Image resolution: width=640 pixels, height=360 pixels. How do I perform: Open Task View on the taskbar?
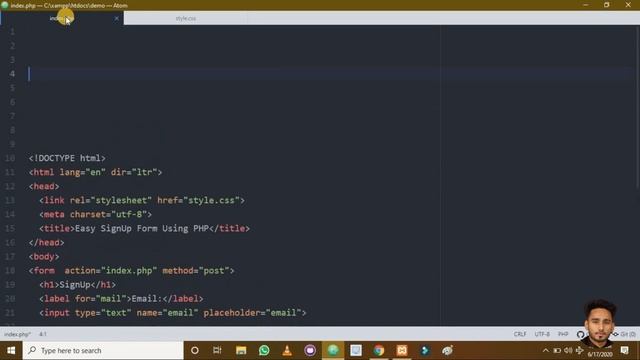coord(217,351)
